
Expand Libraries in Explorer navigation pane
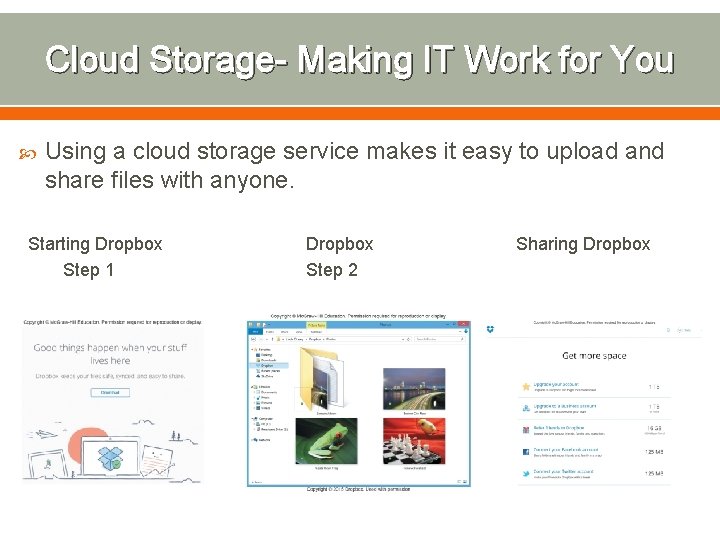[x=252, y=387]
